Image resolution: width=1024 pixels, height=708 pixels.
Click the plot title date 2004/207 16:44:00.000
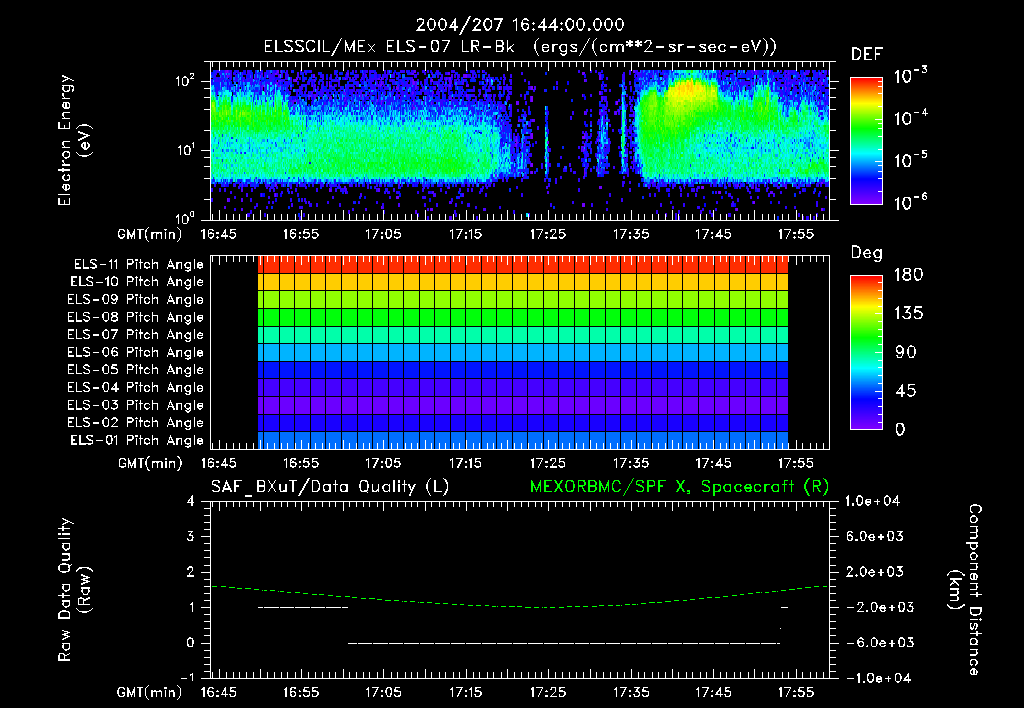(520, 25)
